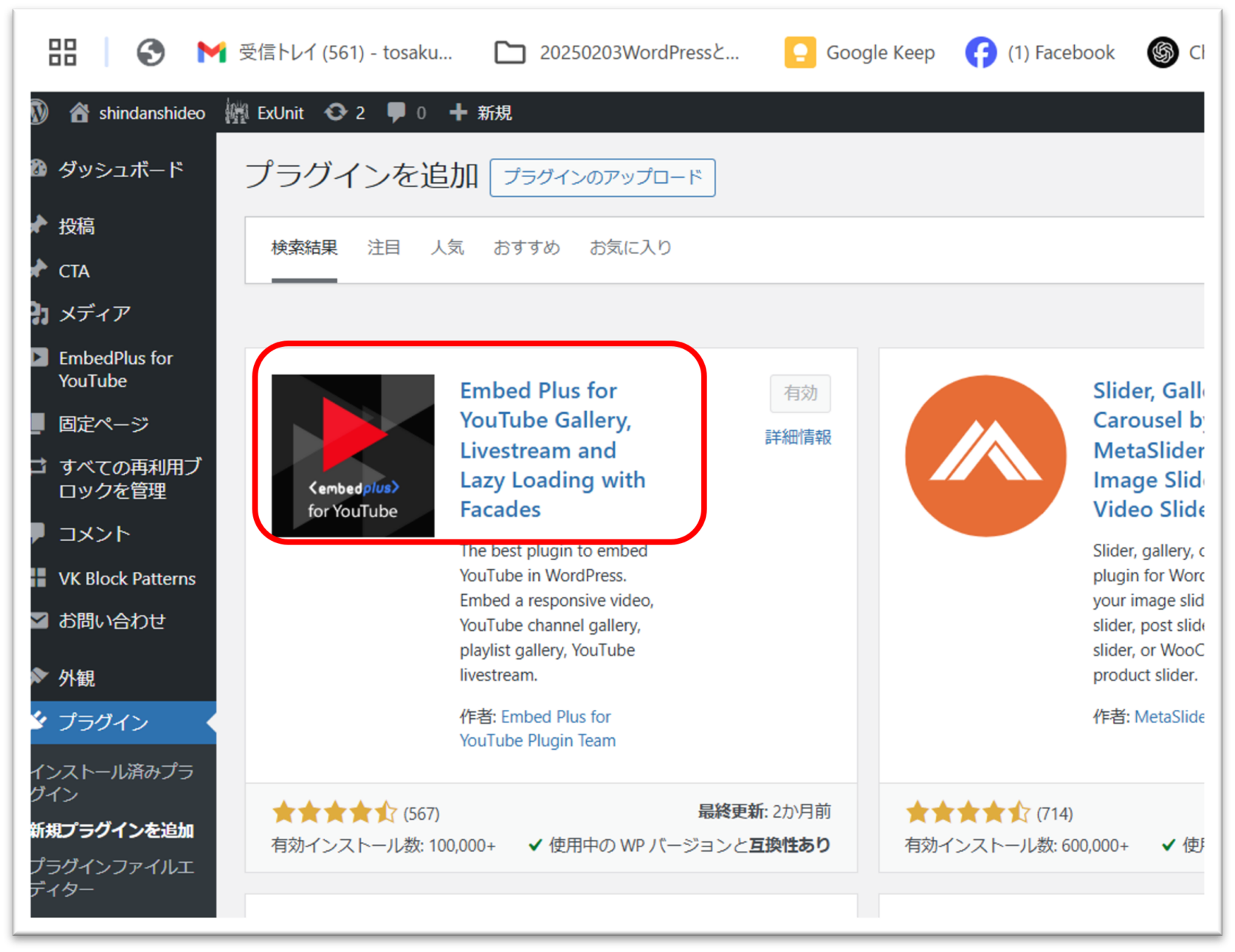Switch to the 注目 tab
Image resolution: width=1235 pixels, height=952 pixels.
tap(384, 248)
